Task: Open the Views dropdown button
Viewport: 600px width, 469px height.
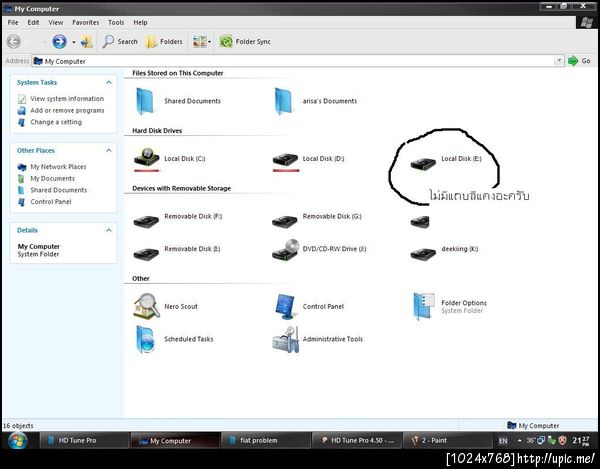Action: [x=202, y=41]
